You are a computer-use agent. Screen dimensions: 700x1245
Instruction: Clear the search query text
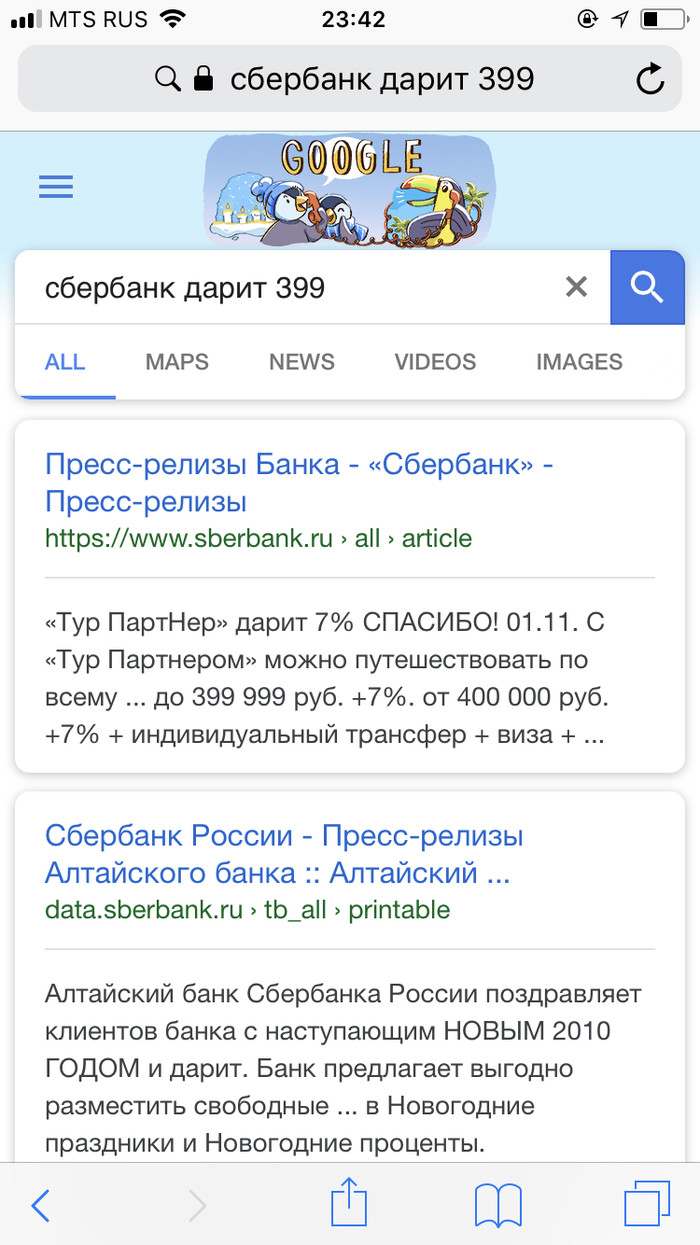tap(576, 288)
